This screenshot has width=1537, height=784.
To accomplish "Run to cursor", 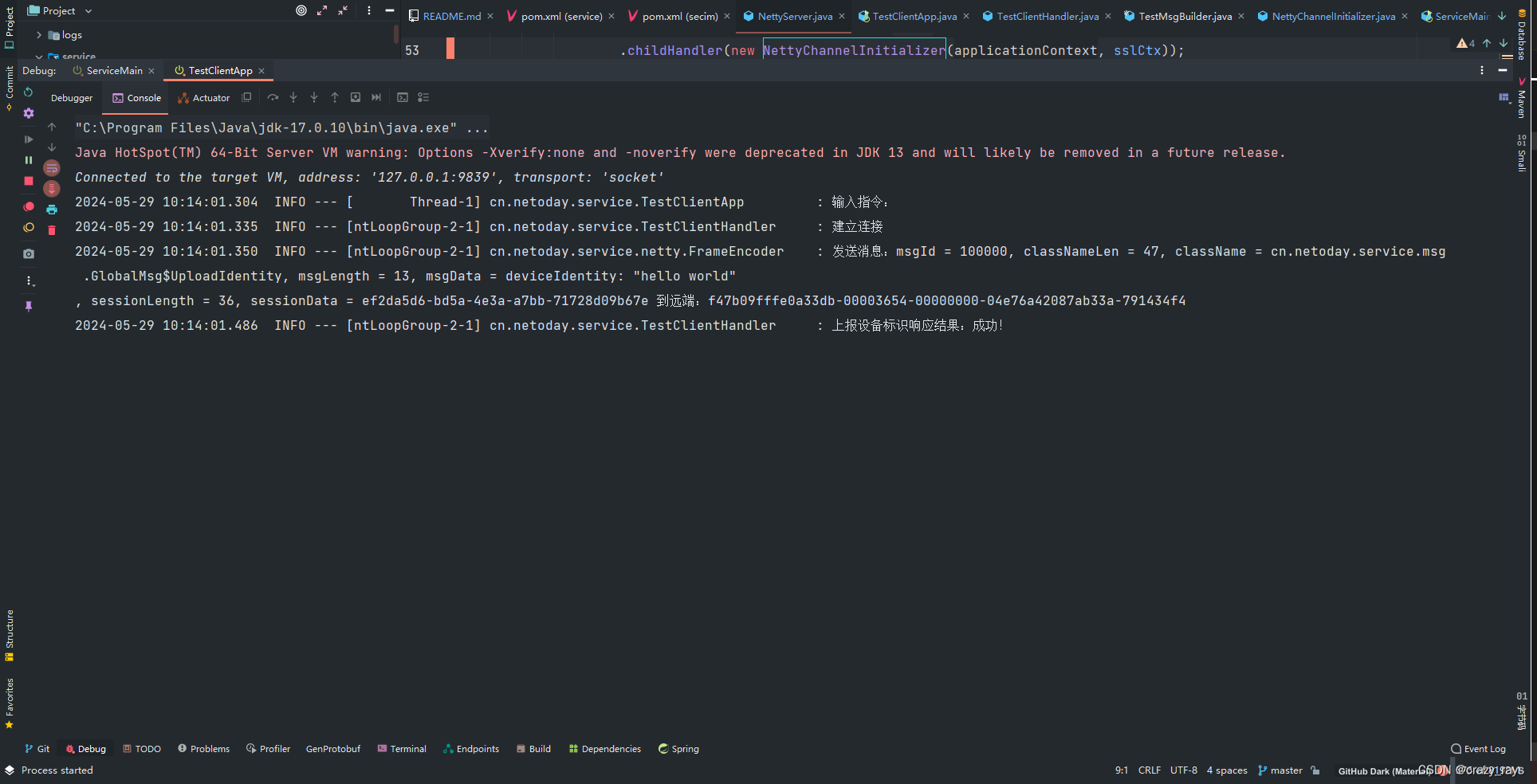I will tap(376, 97).
